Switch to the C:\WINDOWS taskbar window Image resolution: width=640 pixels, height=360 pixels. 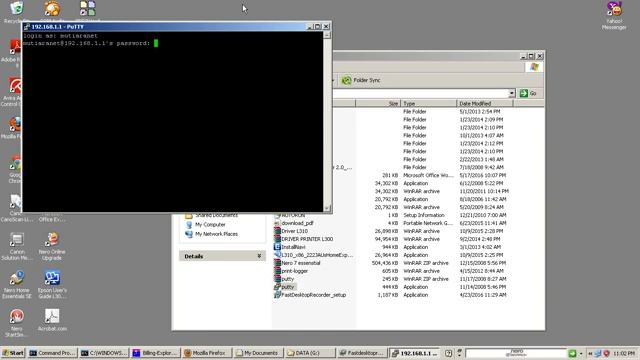pos(104,353)
